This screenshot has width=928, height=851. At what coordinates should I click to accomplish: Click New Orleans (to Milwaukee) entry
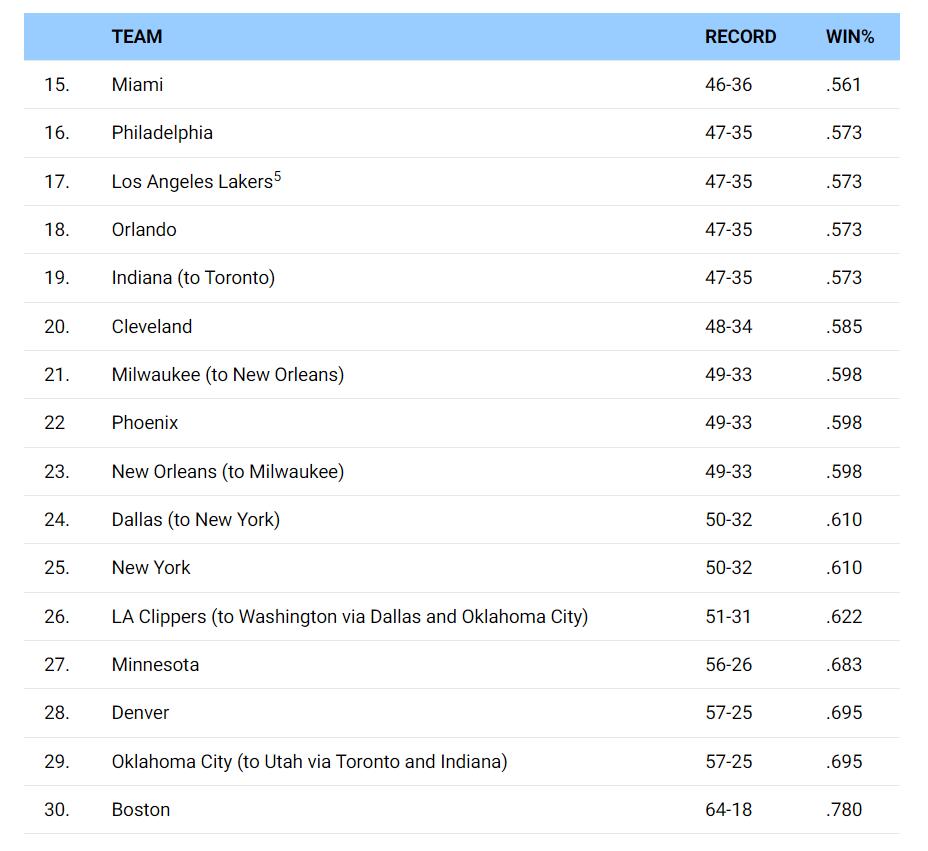[228, 472]
